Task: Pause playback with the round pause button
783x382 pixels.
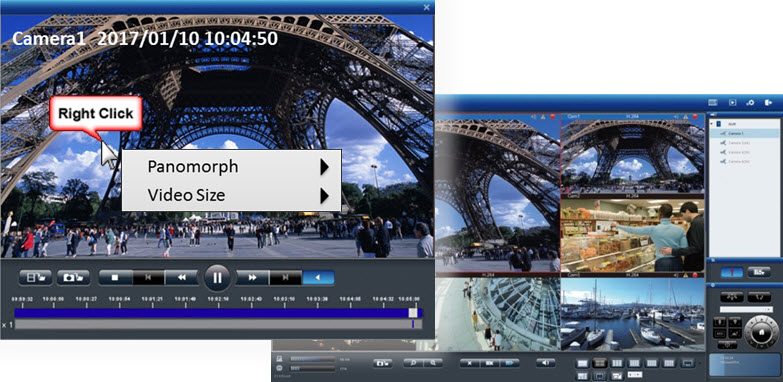Action: (217, 278)
